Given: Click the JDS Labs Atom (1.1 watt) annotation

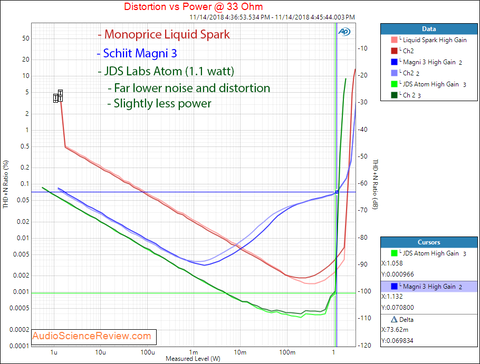Looking at the screenshot, I should (166, 71).
